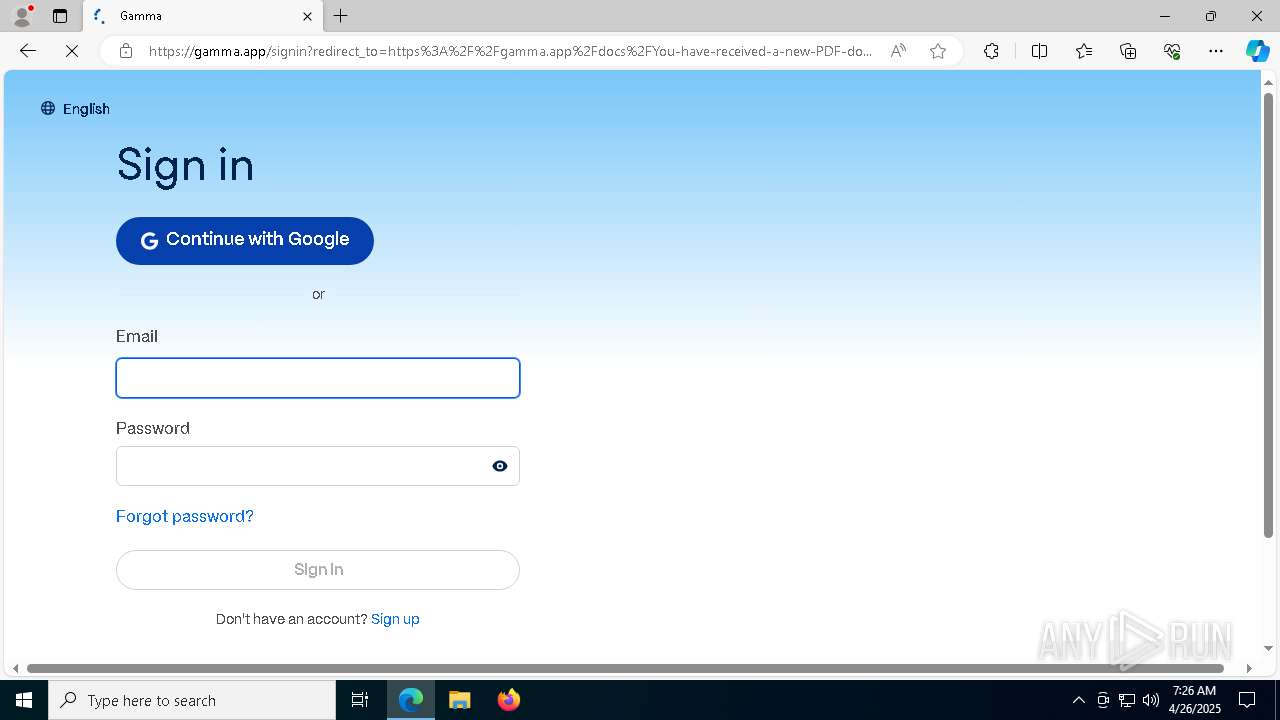1280x720 pixels.
Task: Go back to previous page
Action: tap(28, 51)
